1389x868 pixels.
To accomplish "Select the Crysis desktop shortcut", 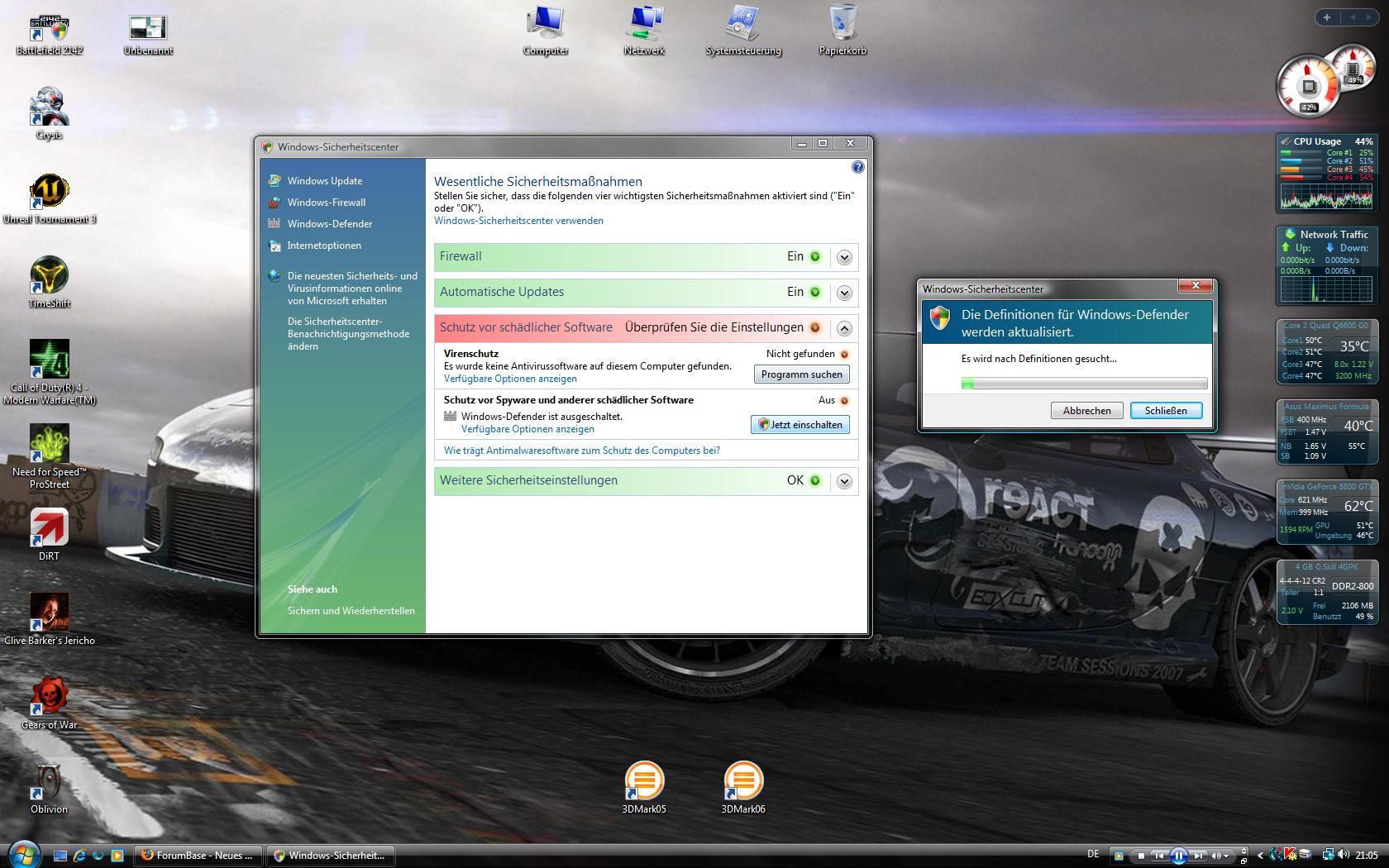I will click(x=50, y=114).
